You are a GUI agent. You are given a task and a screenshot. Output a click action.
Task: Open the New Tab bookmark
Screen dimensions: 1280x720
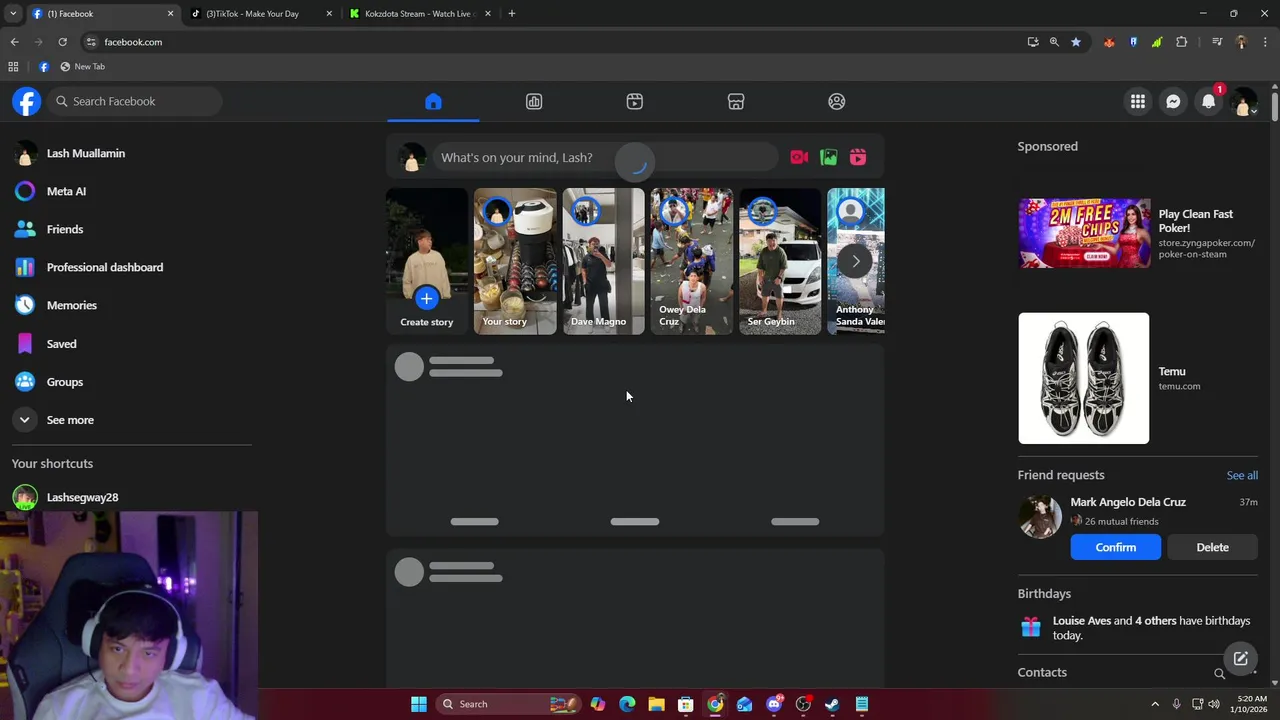coord(82,67)
